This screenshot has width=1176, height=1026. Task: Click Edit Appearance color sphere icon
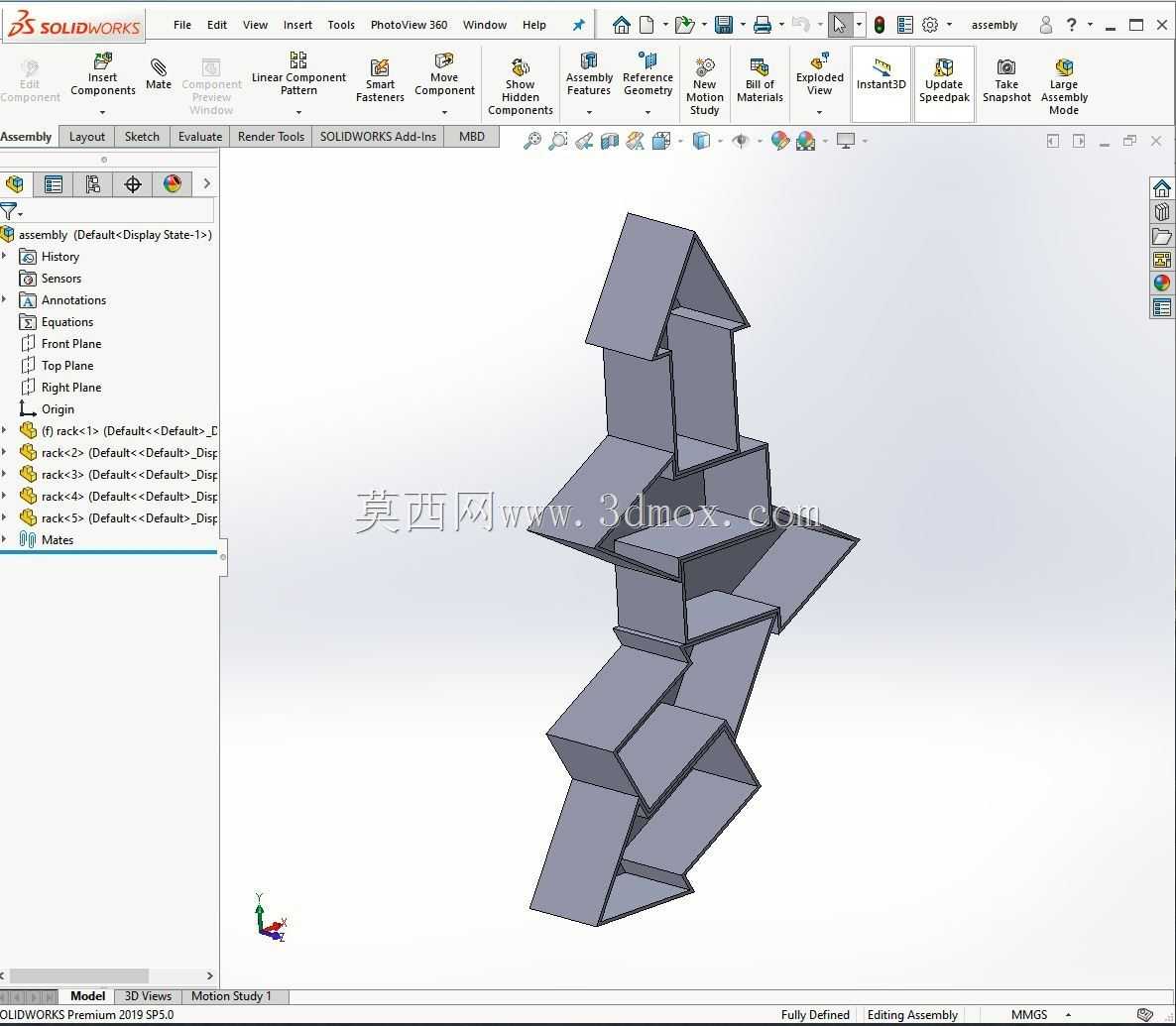click(x=780, y=140)
